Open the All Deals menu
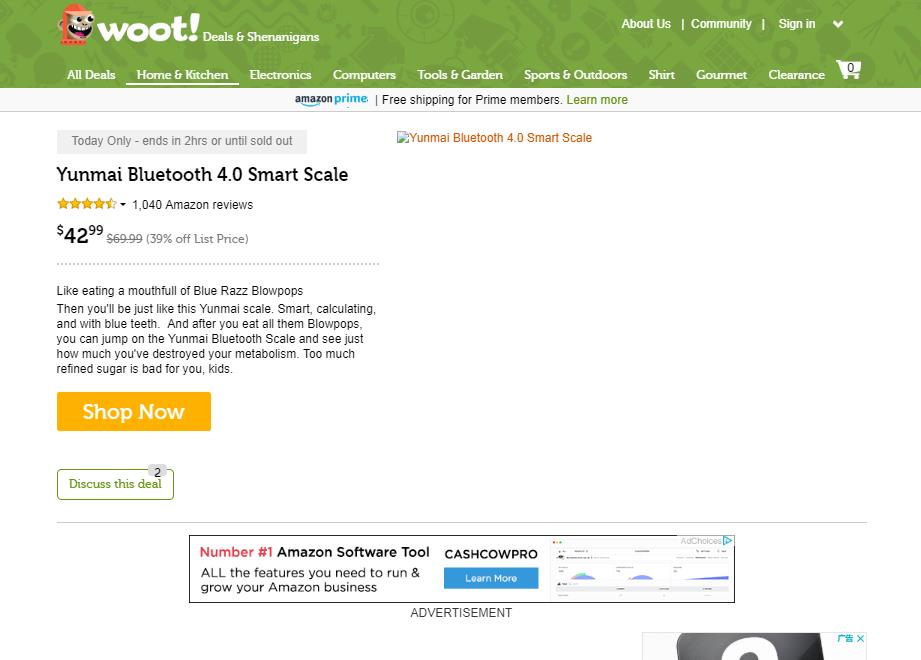 [91, 75]
